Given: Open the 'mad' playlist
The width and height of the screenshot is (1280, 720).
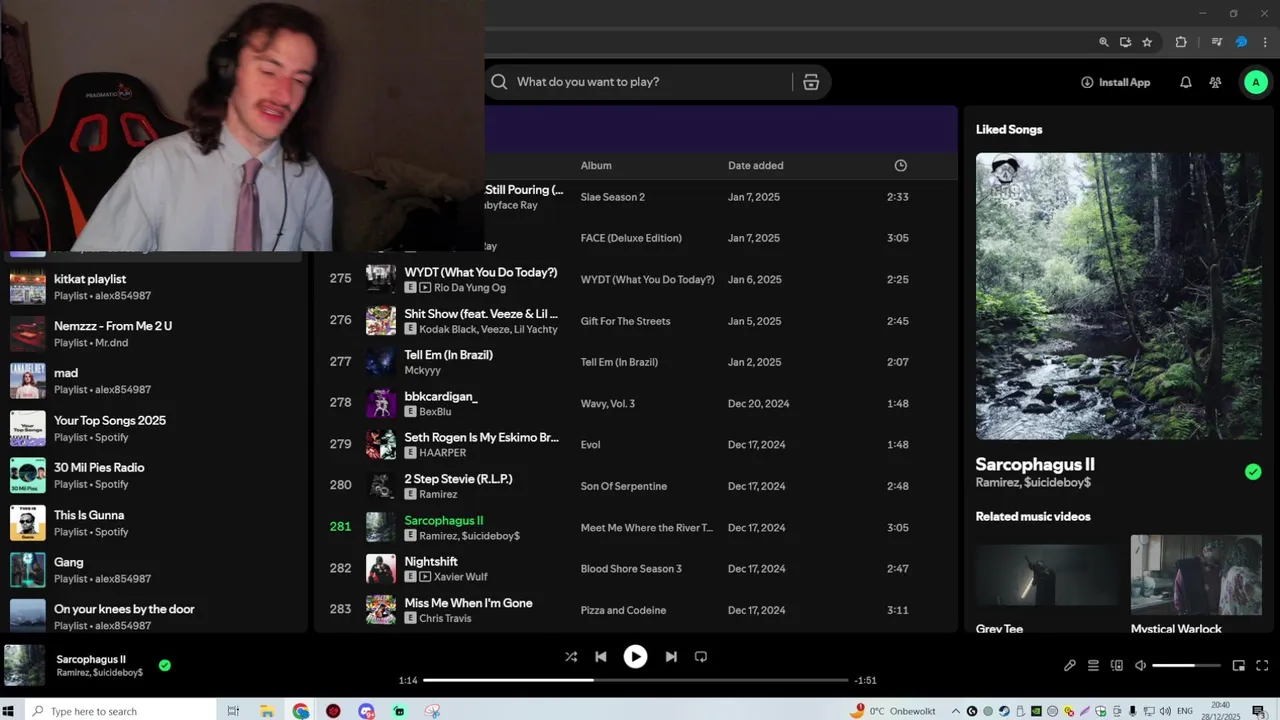Looking at the screenshot, I should [x=155, y=381].
